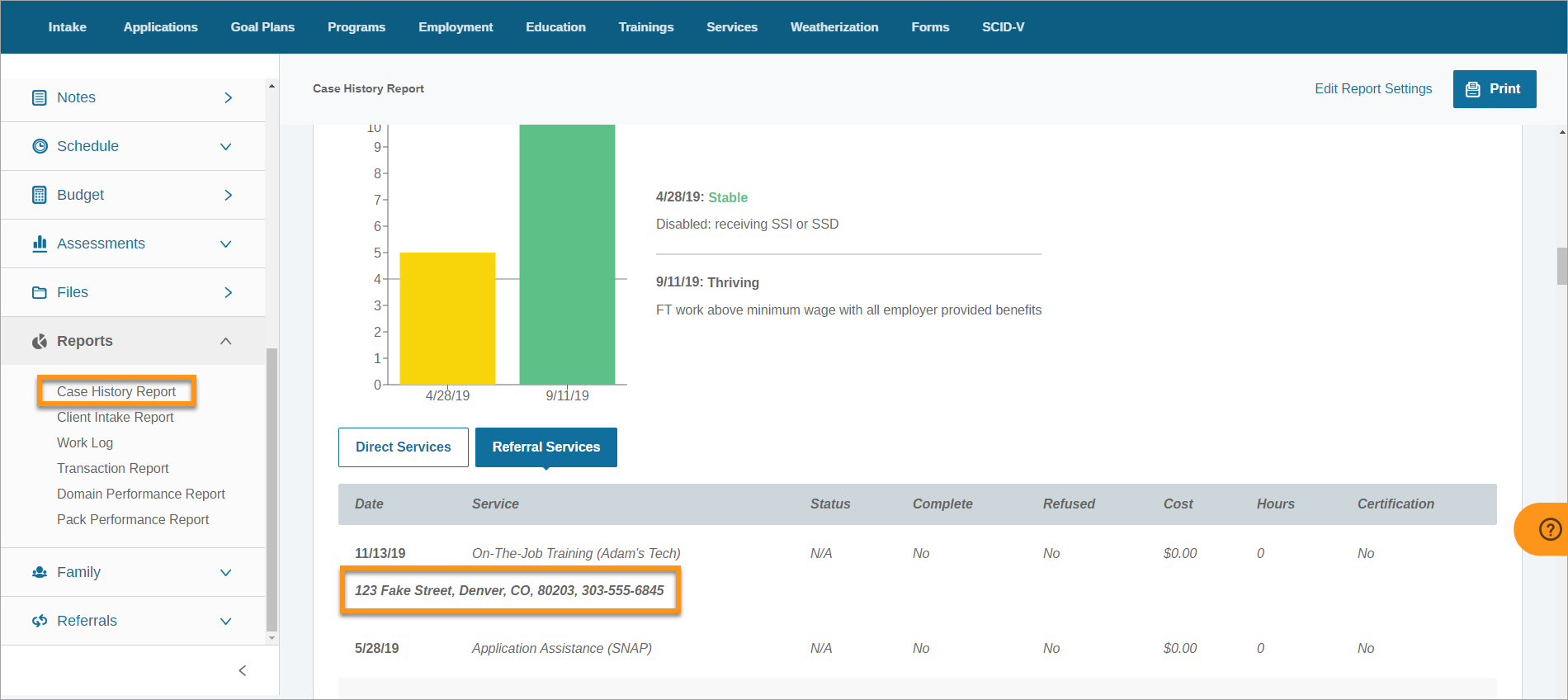
Task: Click the Schedule clock icon
Action: pos(39,146)
